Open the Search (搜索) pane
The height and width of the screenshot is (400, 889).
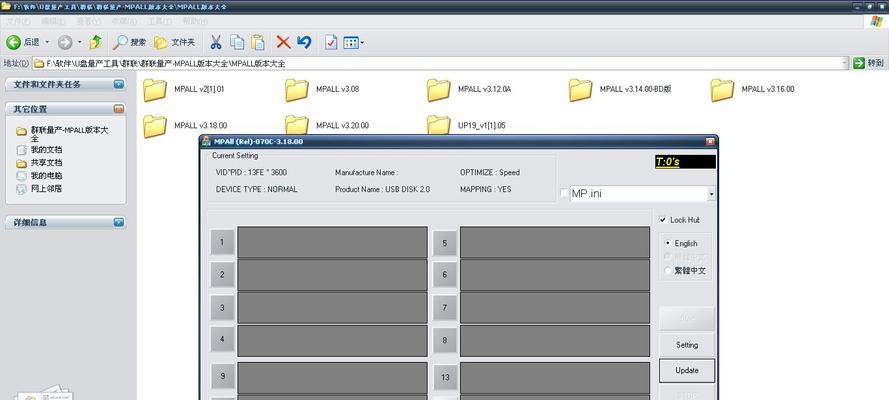[129, 42]
